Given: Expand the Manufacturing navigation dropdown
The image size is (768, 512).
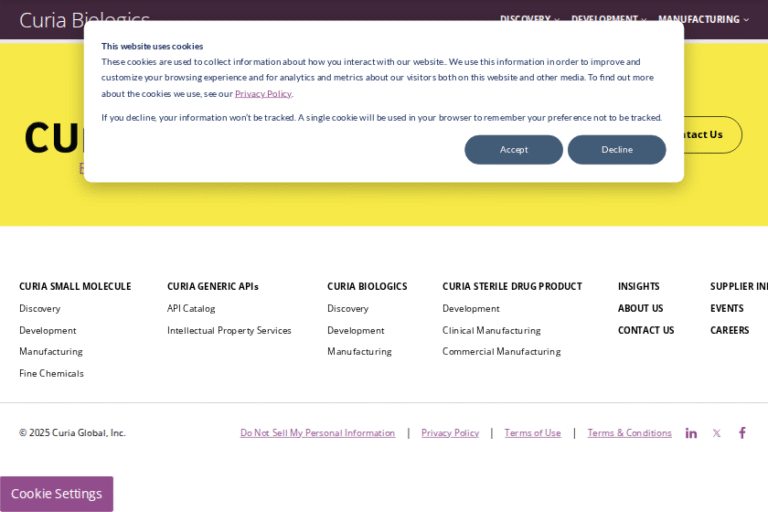Looking at the screenshot, I should tap(703, 19).
